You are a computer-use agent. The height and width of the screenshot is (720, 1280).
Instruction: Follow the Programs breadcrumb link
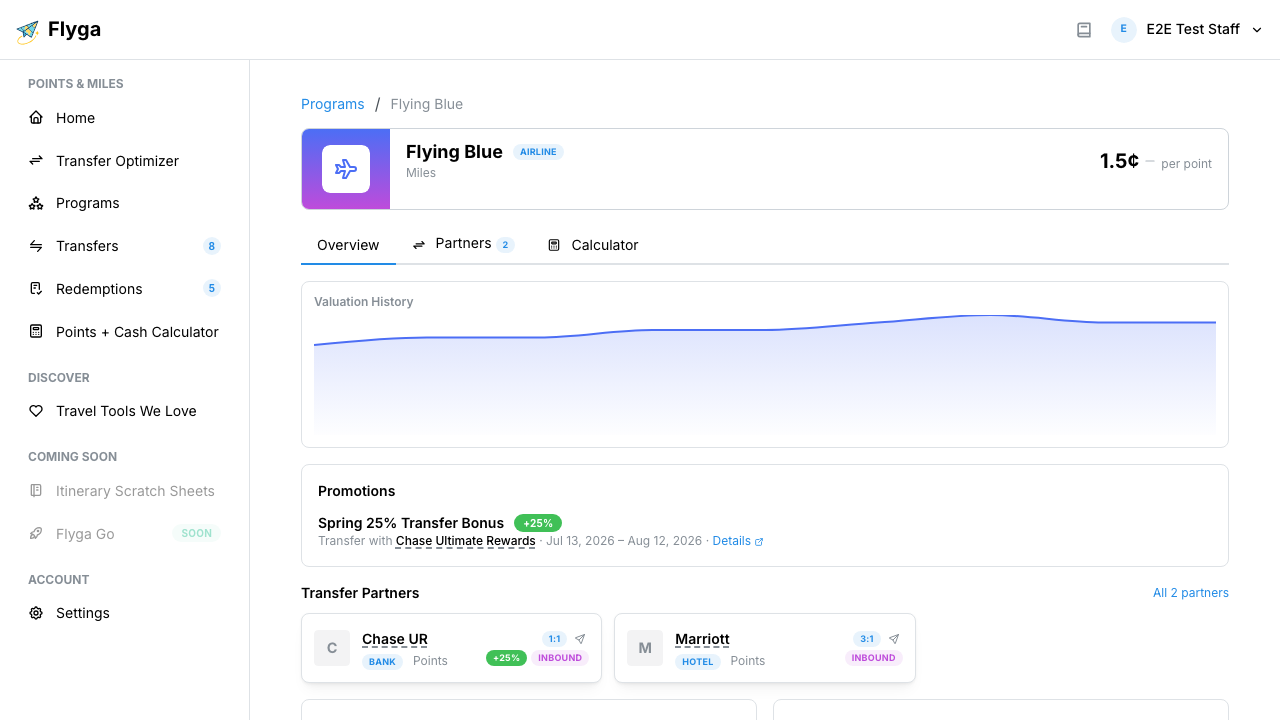(x=333, y=104)
